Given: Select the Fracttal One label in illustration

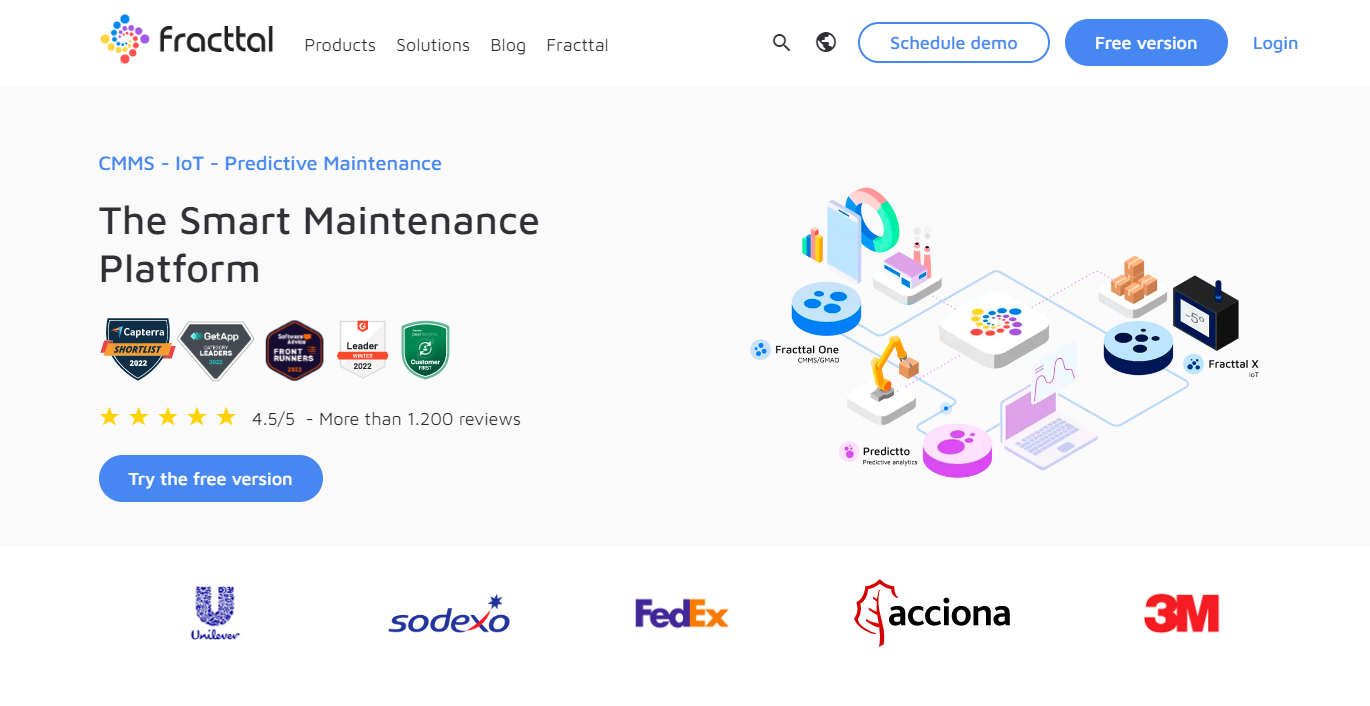Looking at the screenshot, I should (806, 351).
